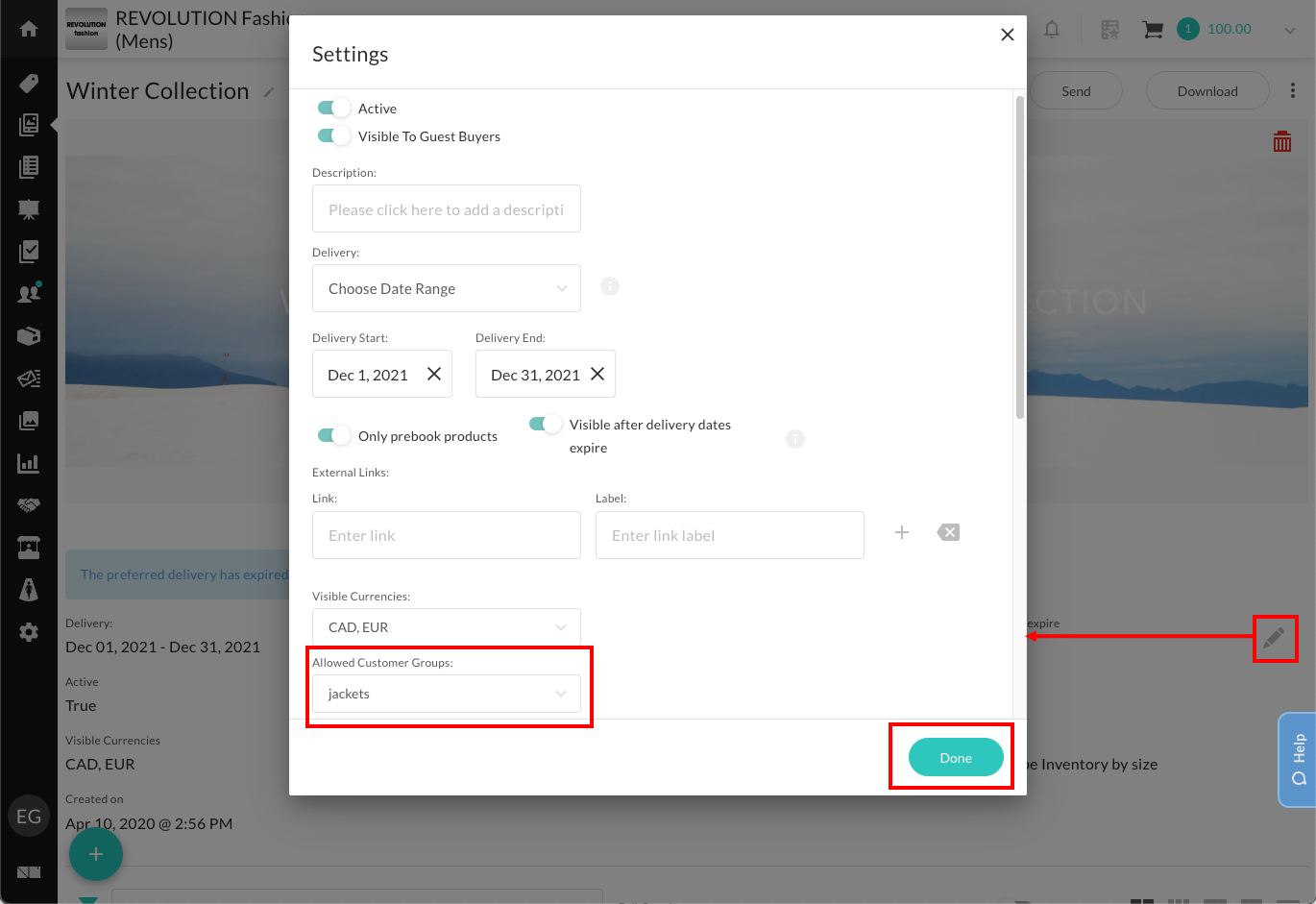1316x904 pixels.
Task: Open the settings gear sidebar icon
Action: pyautogui.click(x=29, y=632)
